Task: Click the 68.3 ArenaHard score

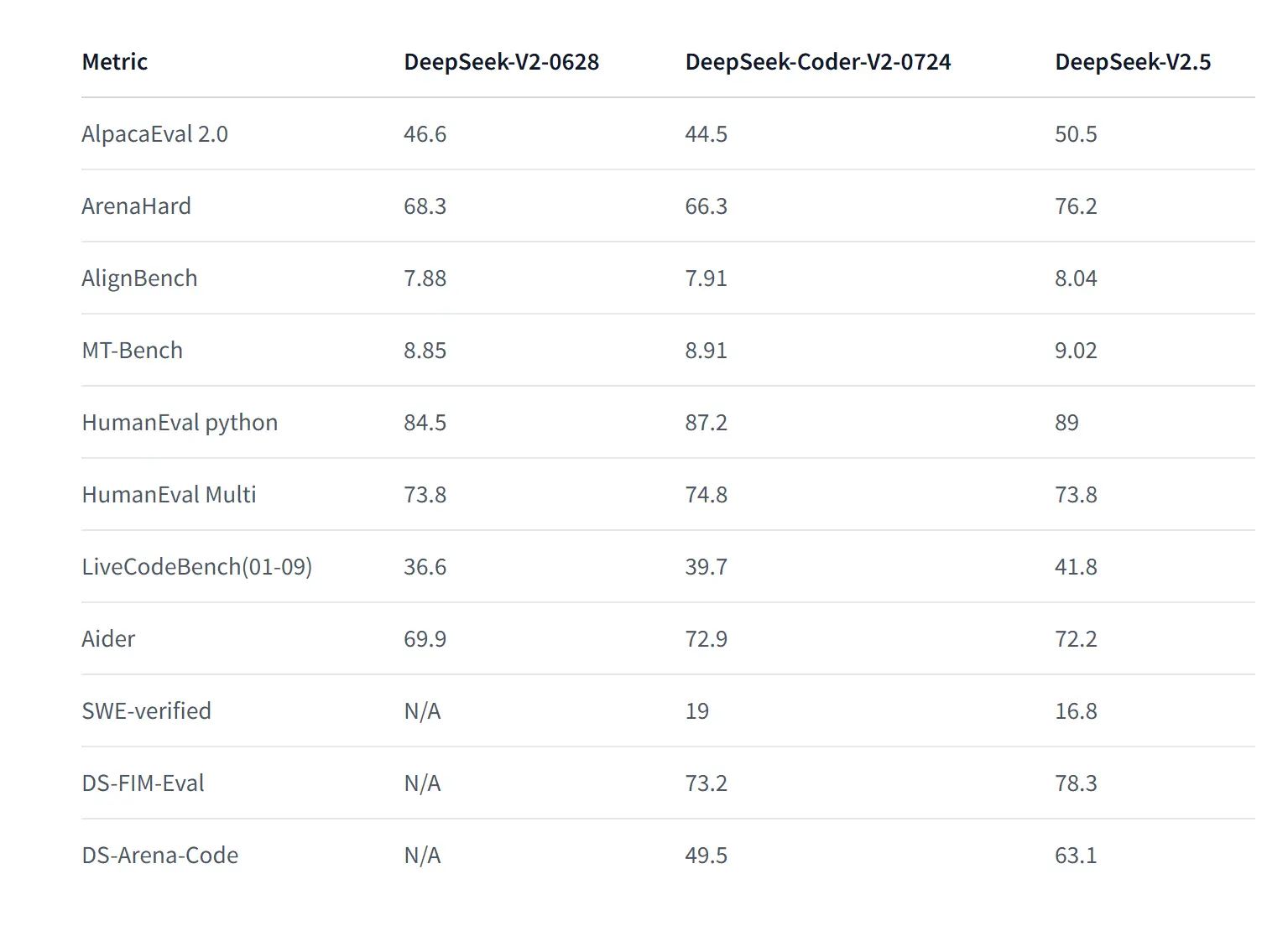Action: point(425,206)
